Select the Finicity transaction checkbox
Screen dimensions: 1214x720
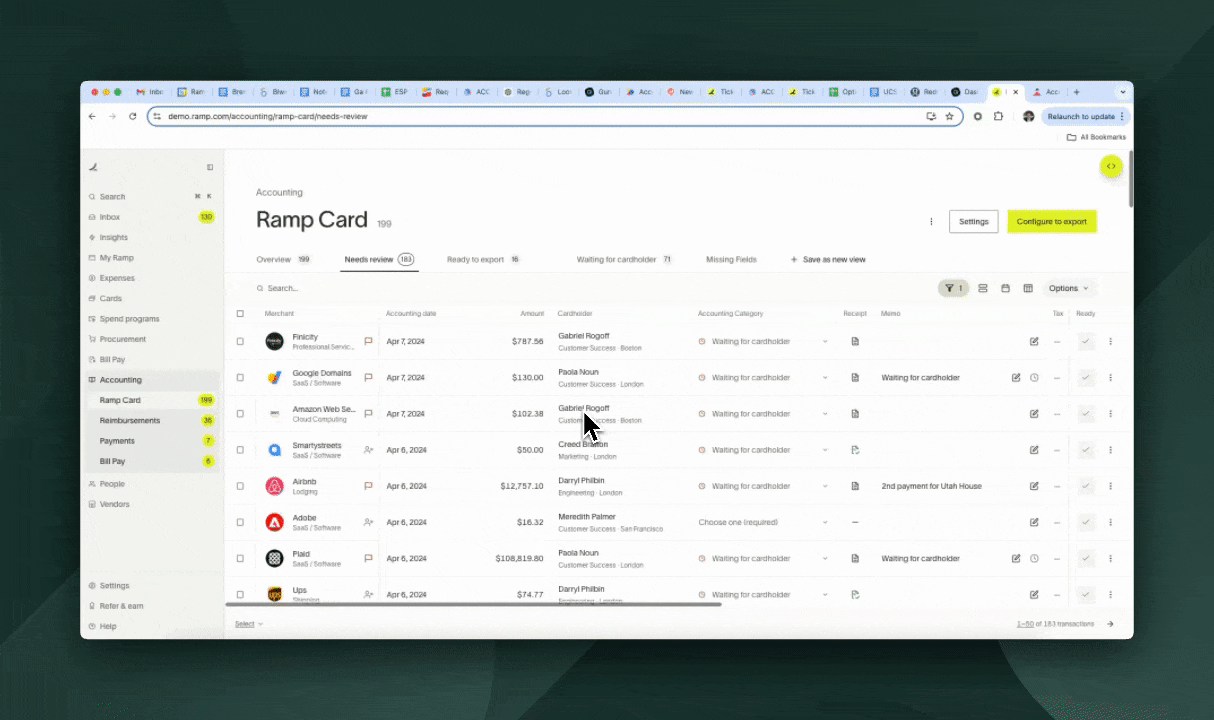pyautogui.click(x=240, y=341)
